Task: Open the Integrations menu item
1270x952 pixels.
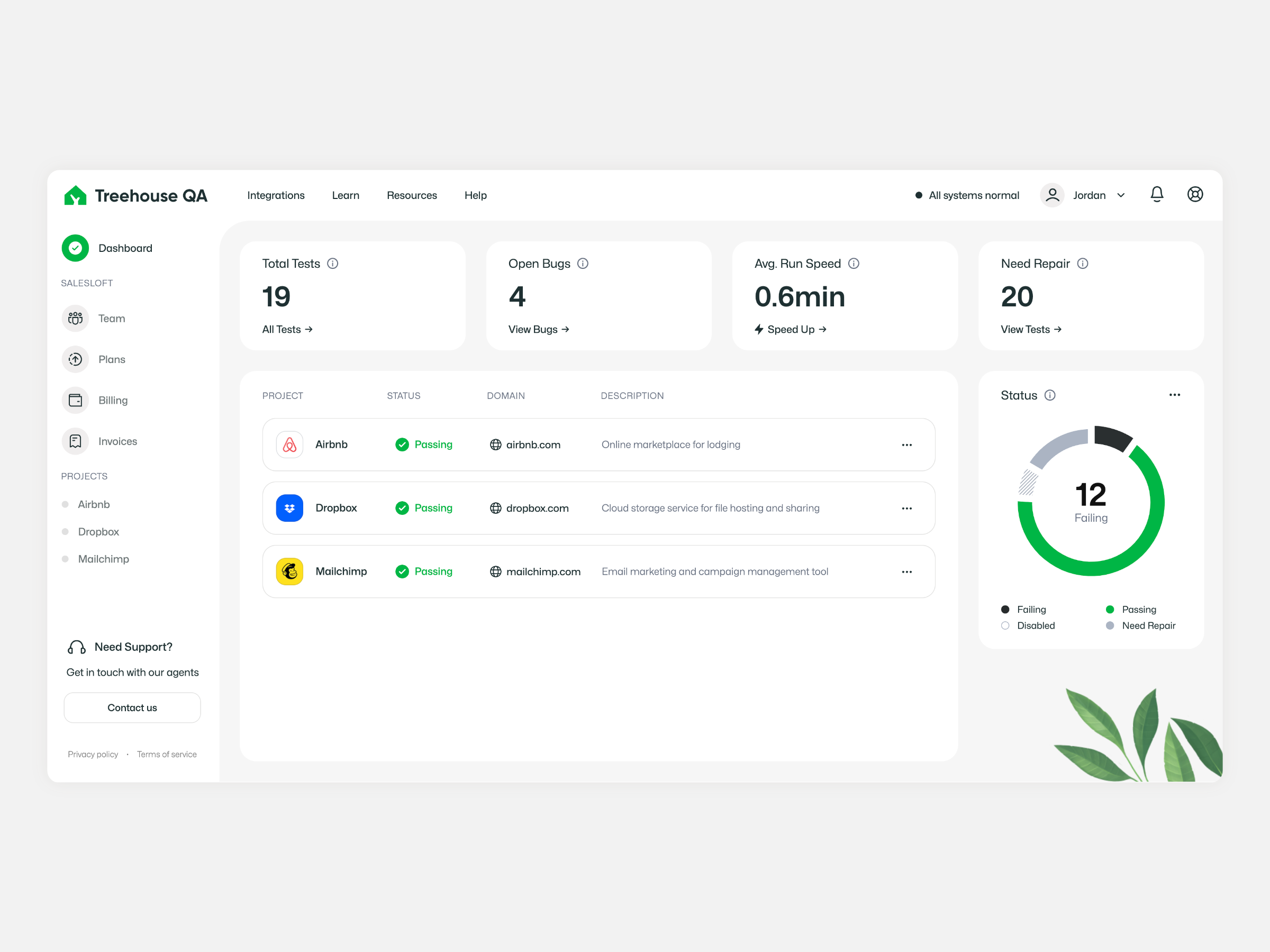Action: pyautogui.click(x=276, y=195)
